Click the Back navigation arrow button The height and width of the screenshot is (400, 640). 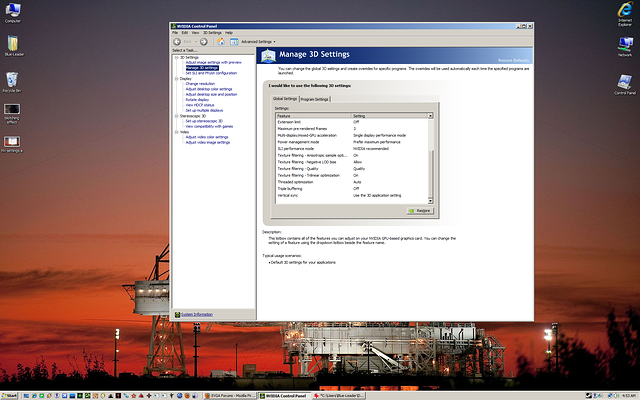[x=178, y=41]
